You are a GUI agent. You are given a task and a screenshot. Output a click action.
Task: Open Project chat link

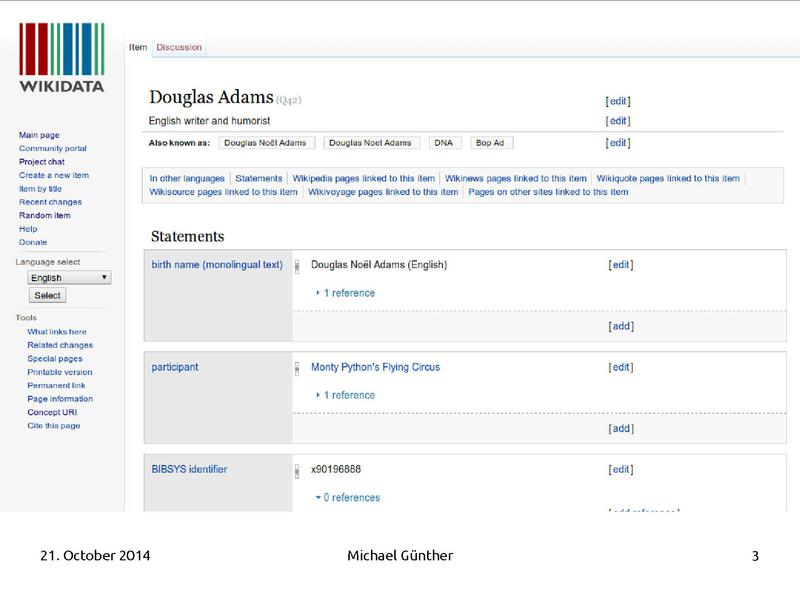(x=42, y=162)
